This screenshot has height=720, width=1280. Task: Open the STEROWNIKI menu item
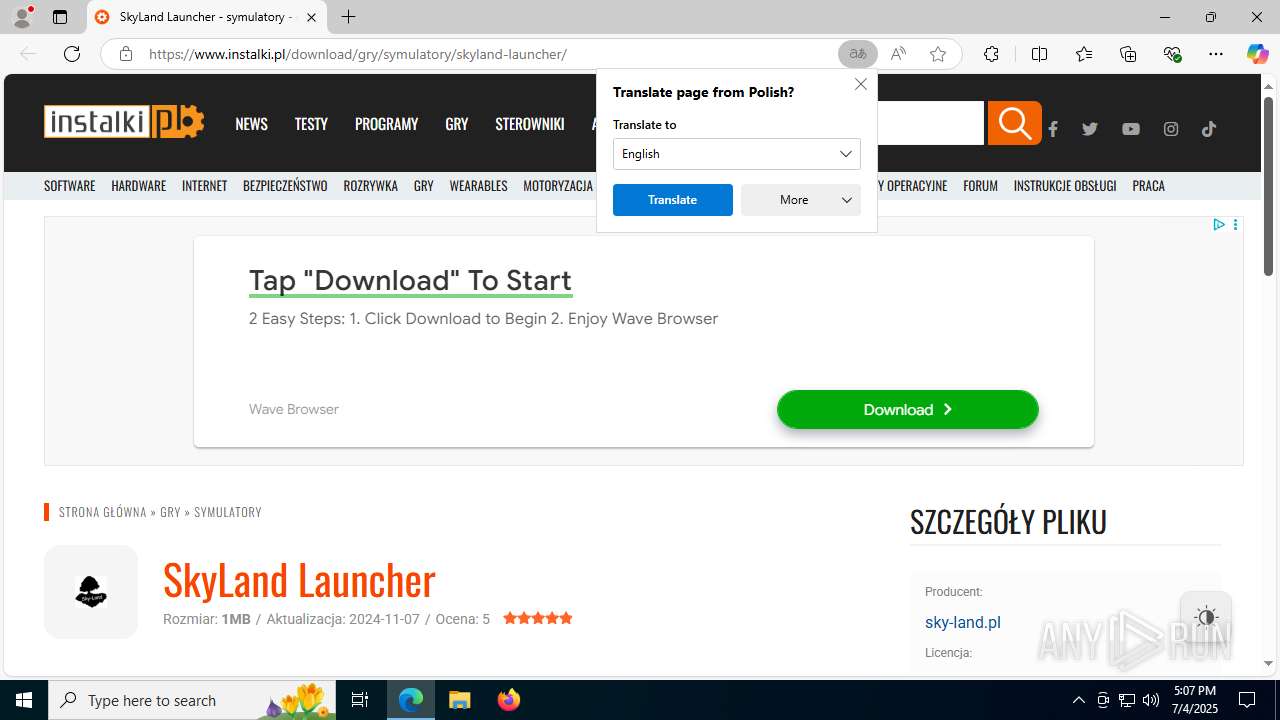[x=530, y=124]
